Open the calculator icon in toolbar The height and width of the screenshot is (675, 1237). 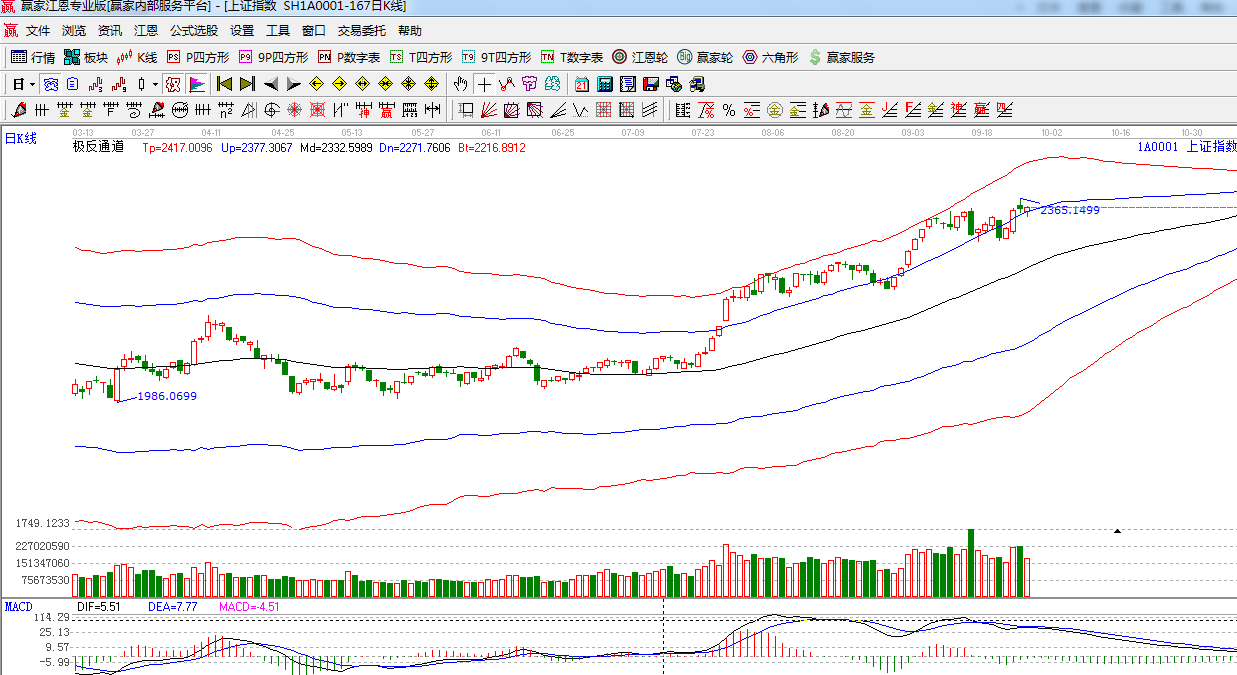click(606, 84)
